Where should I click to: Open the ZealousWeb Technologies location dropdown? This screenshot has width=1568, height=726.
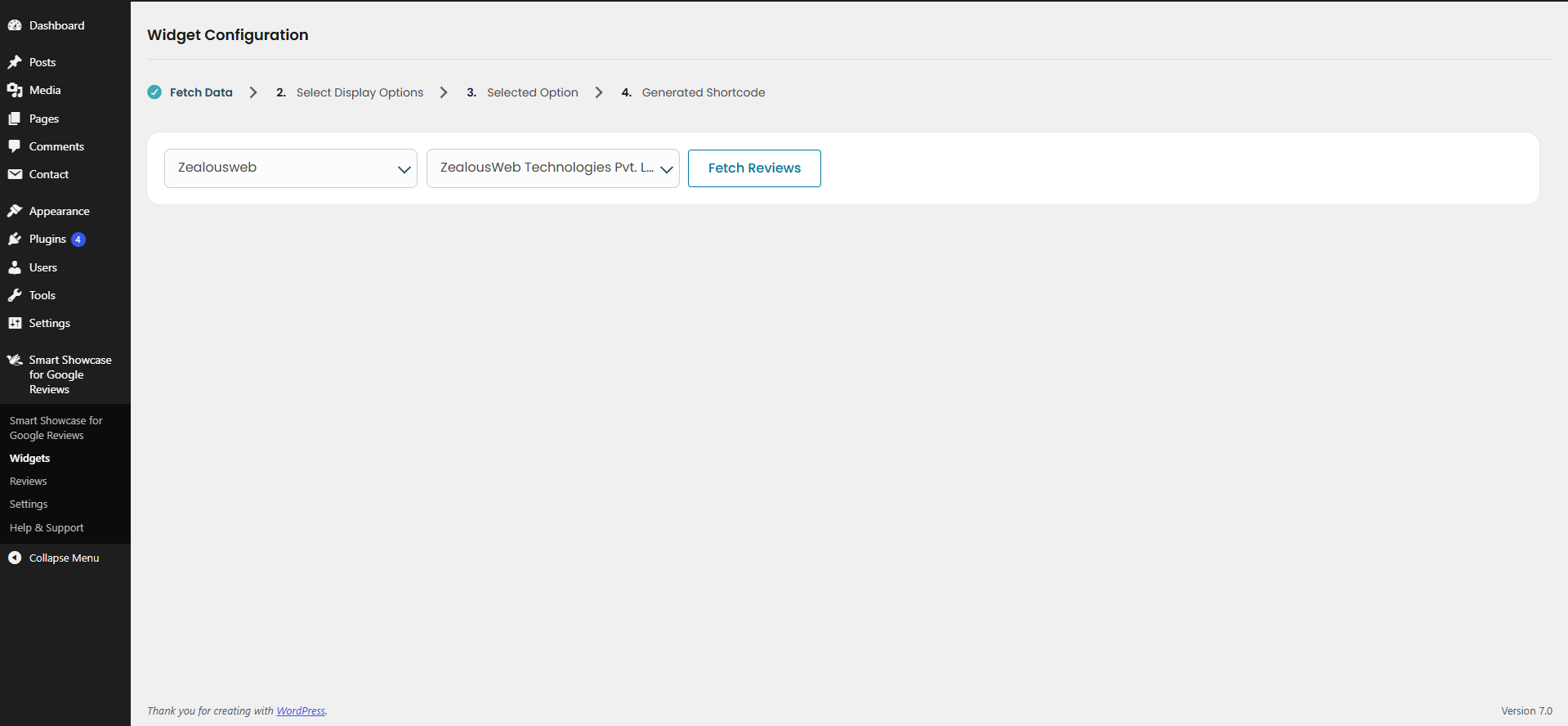[553, 168]
